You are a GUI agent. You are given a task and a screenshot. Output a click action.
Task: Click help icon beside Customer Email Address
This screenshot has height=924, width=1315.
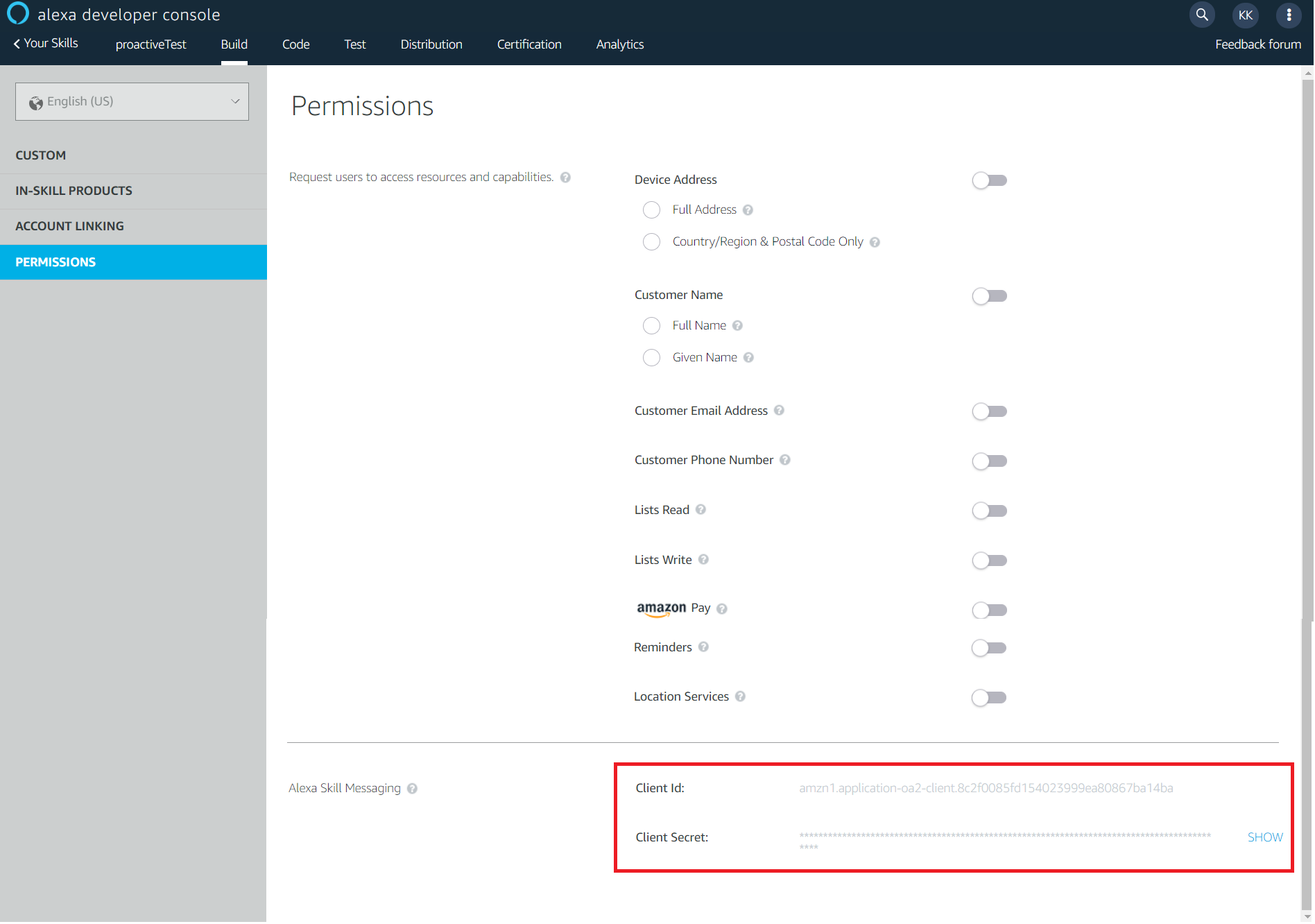tap(779, 411)
